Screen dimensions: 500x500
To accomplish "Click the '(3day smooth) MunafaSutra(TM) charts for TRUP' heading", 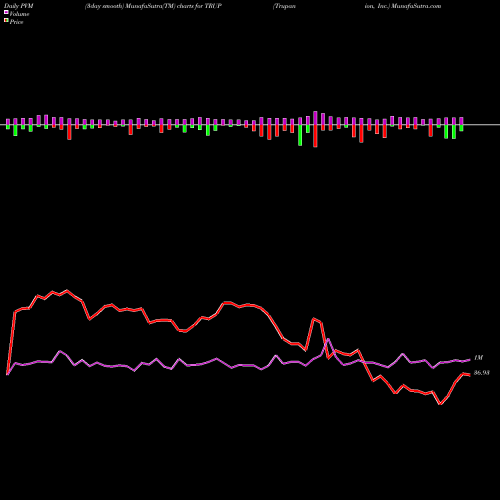I will [x=153, y=6].
